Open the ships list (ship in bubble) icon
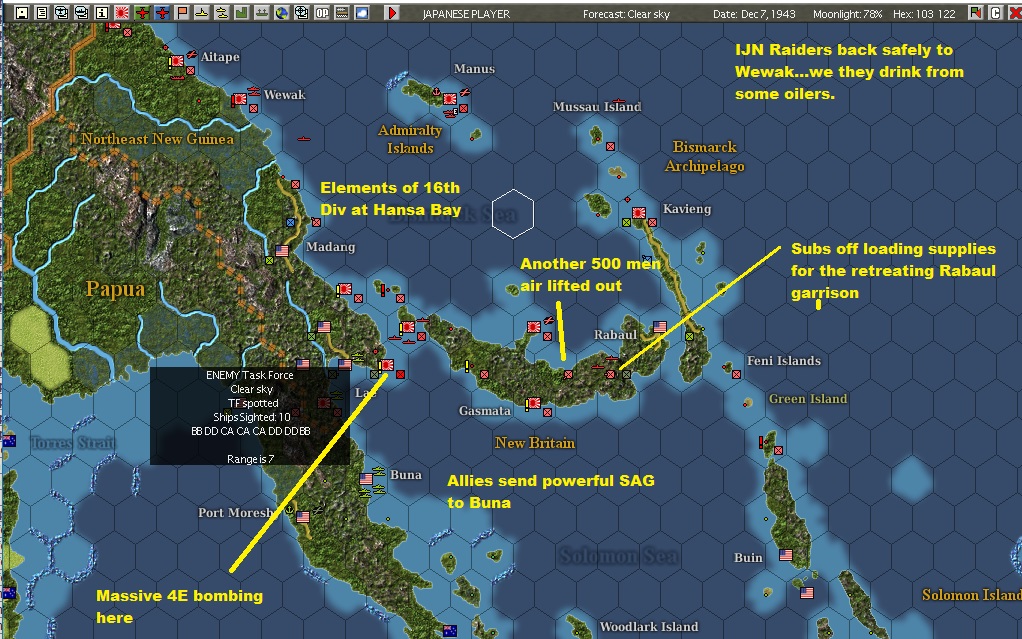Viewport: 1022px width, 639px height. click(x=81, y=12)
